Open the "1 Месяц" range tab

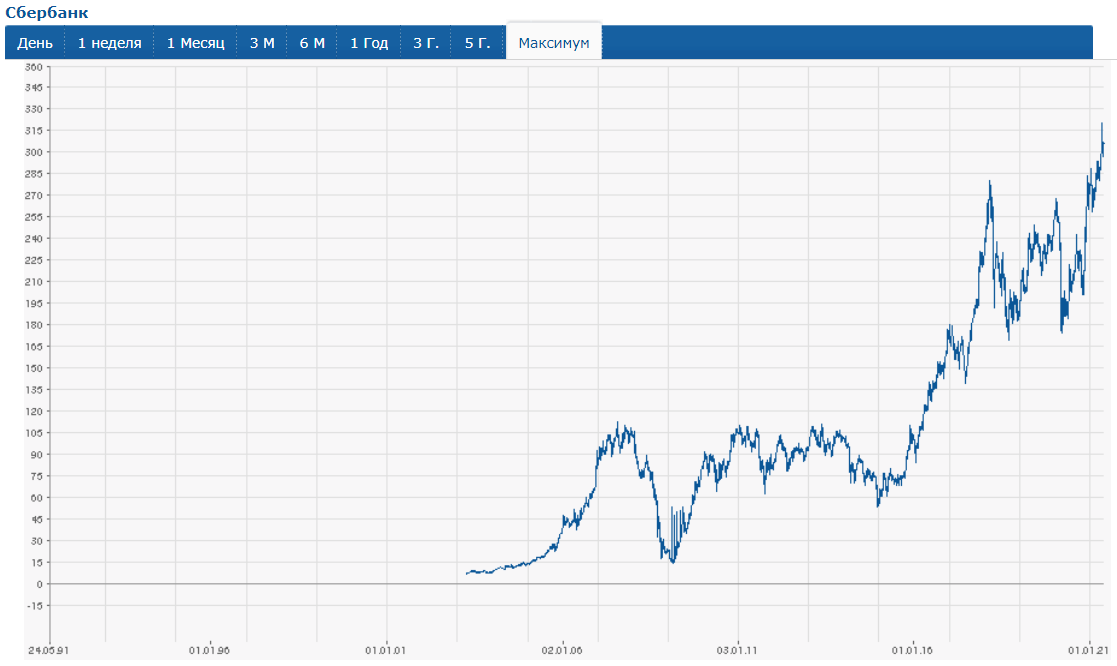196,43
